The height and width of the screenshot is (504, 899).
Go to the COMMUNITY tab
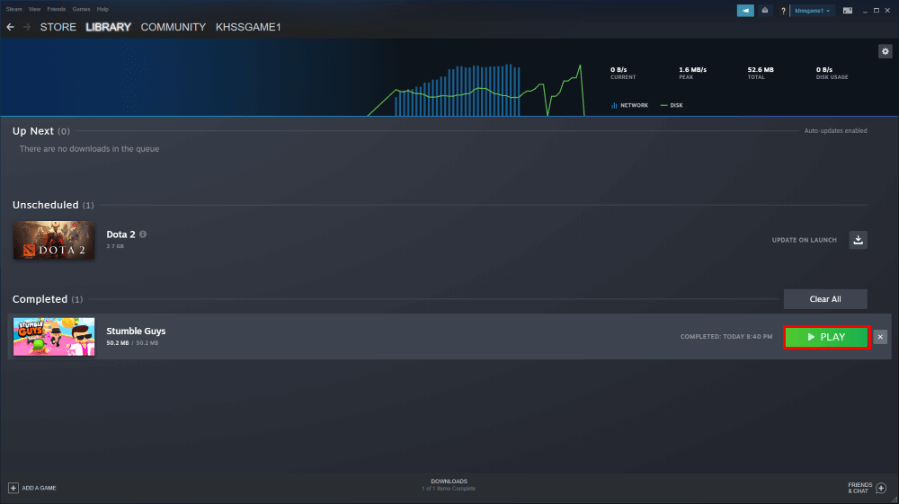point(173,27)
